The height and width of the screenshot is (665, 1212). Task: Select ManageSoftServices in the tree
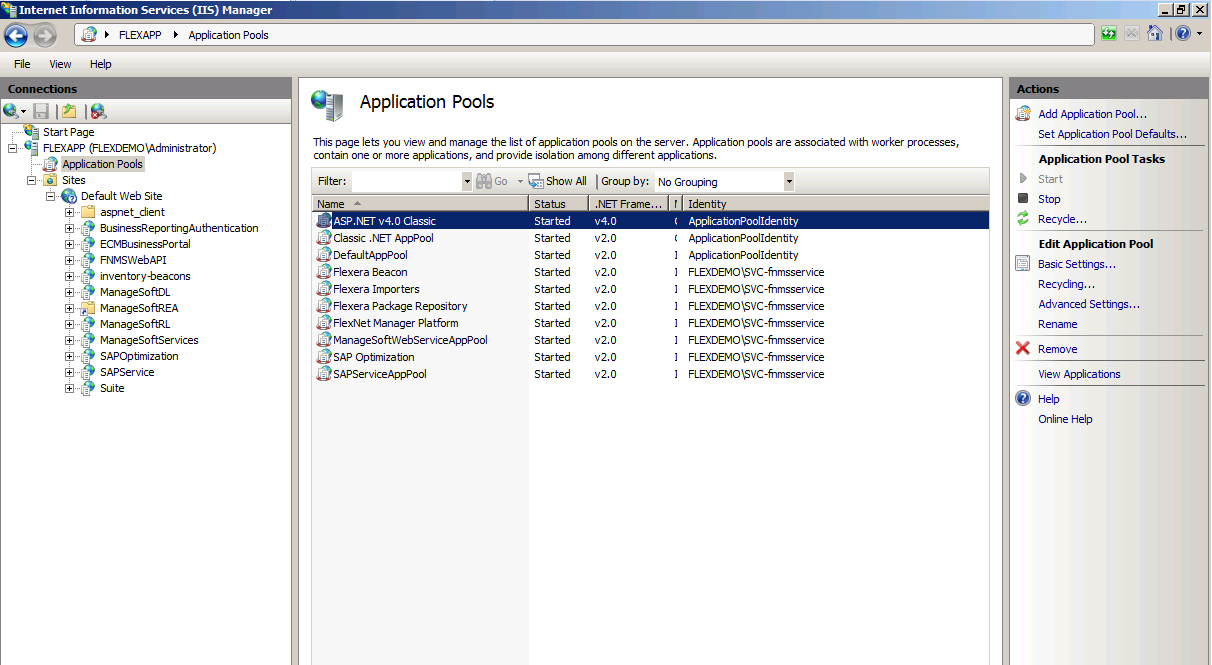(x=149, y=340)
